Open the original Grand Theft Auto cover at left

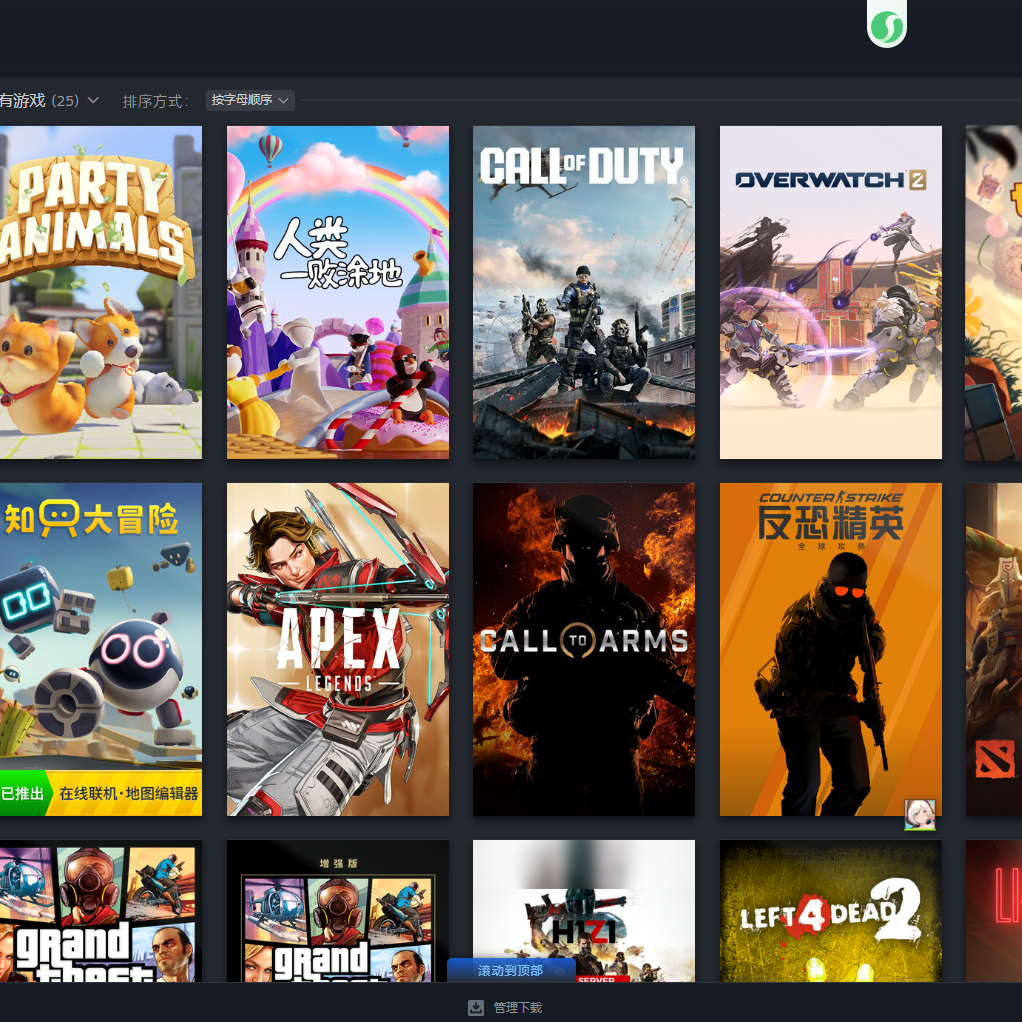[x=100, y=910]
